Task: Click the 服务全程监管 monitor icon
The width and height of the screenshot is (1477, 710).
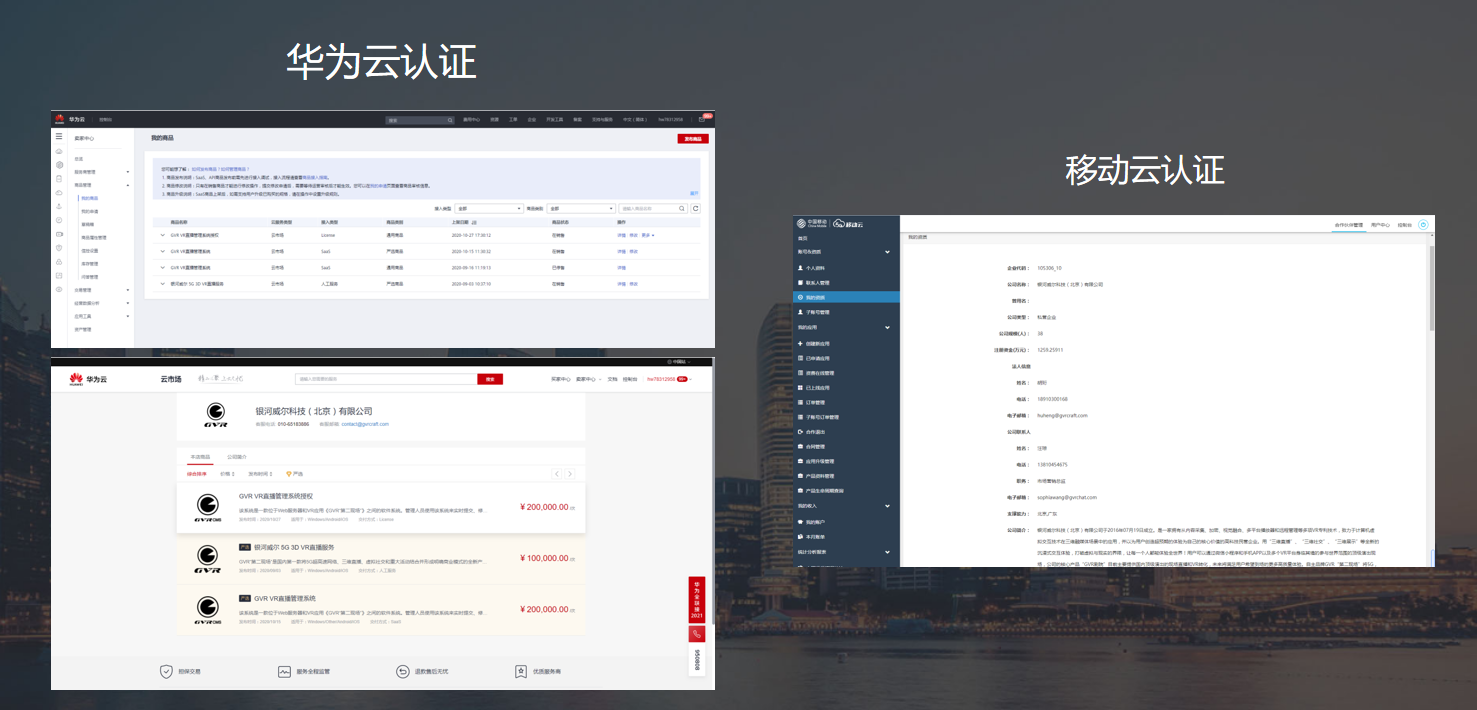Action: (x=284, y=671)
